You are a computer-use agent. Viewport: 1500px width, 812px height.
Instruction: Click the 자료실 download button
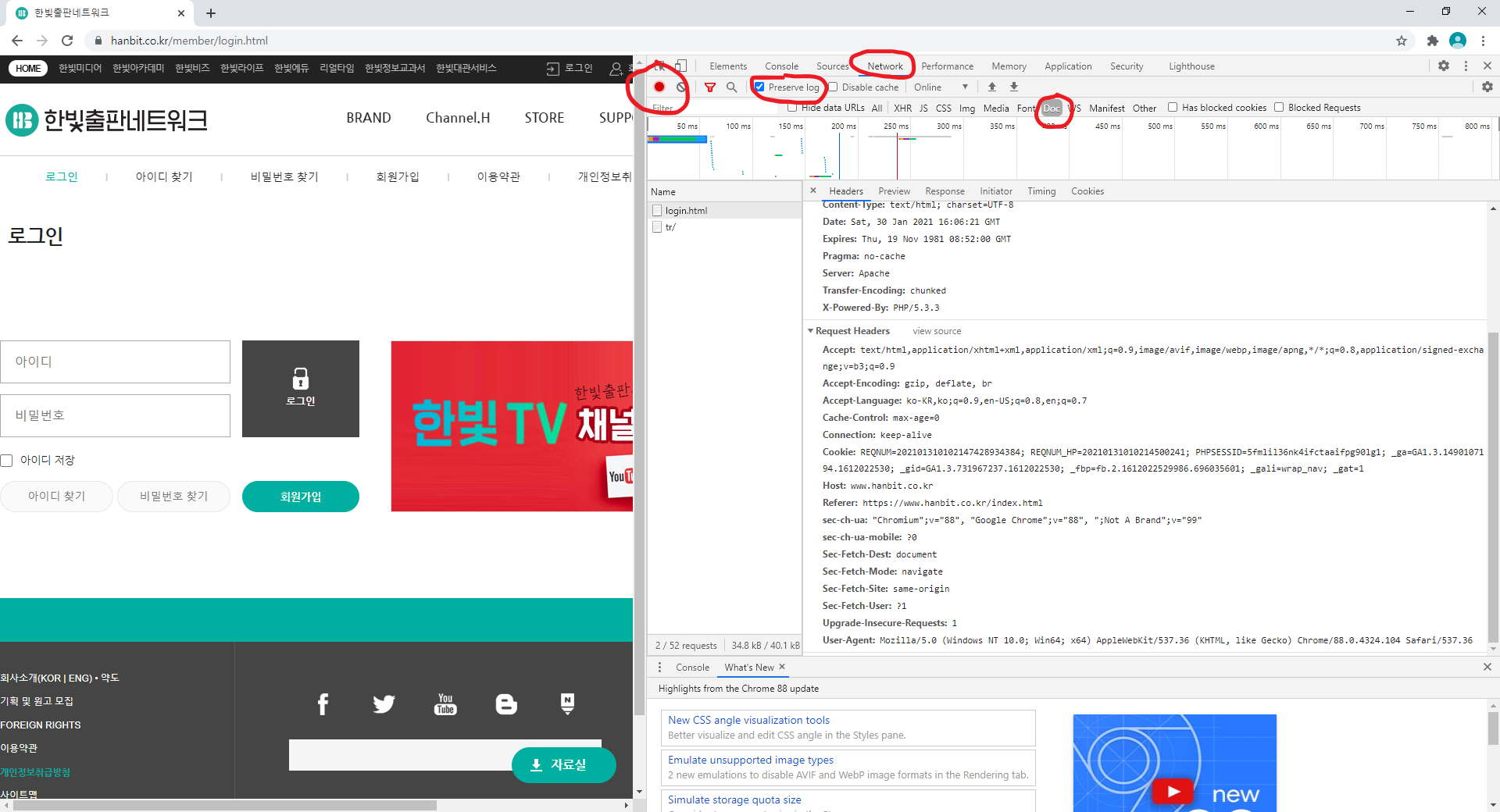point(564,764)
